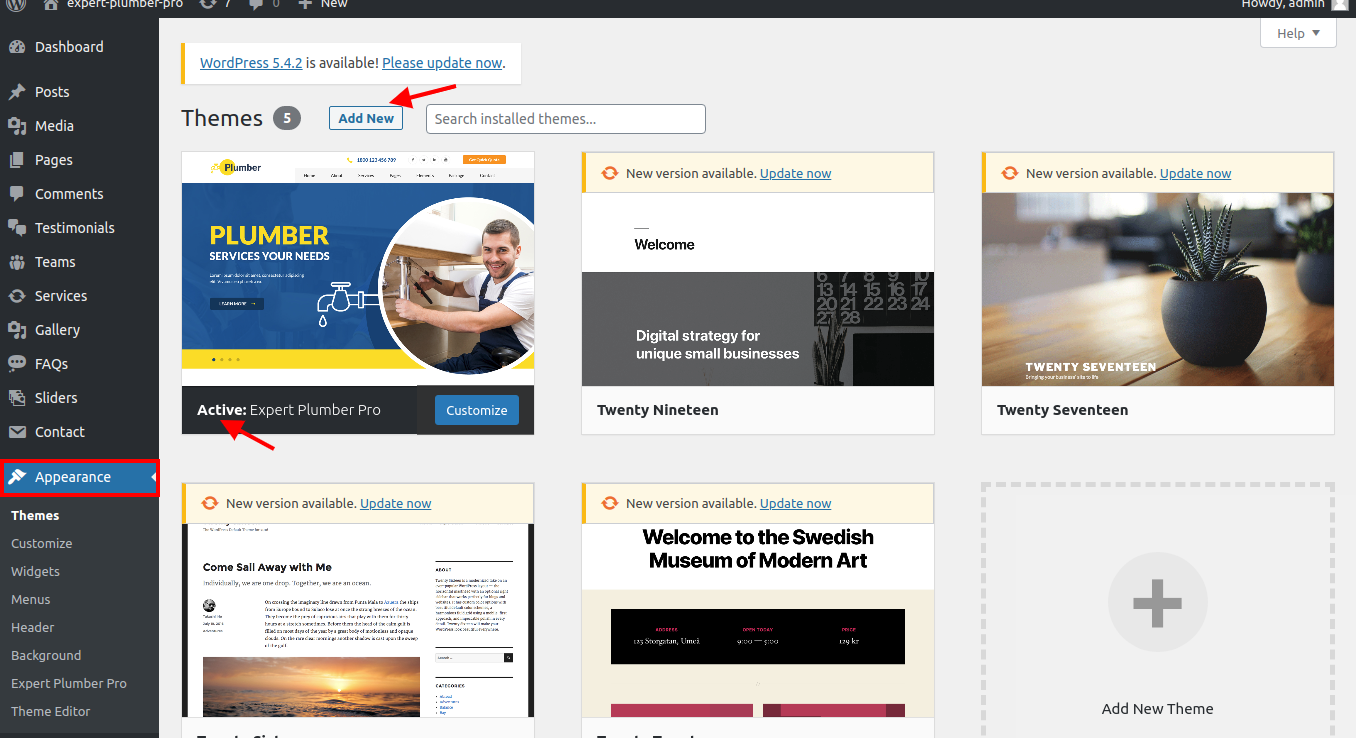1356x738 pixels.
Task: Click the Twenty Seventeen theme name
Action: tap(1062, 410)
